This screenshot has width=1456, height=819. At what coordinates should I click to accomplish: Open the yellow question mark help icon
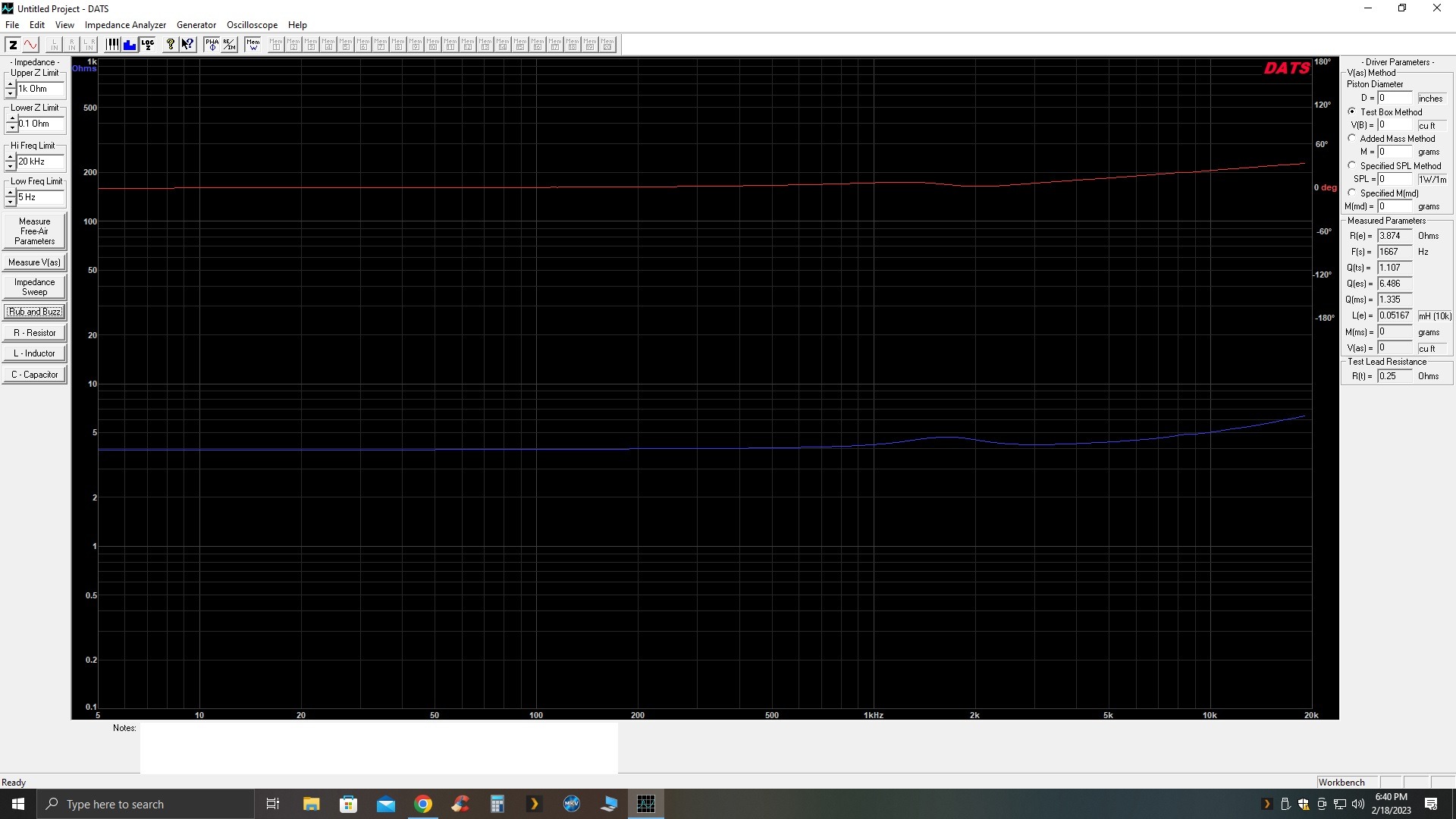tap(171, 45)
